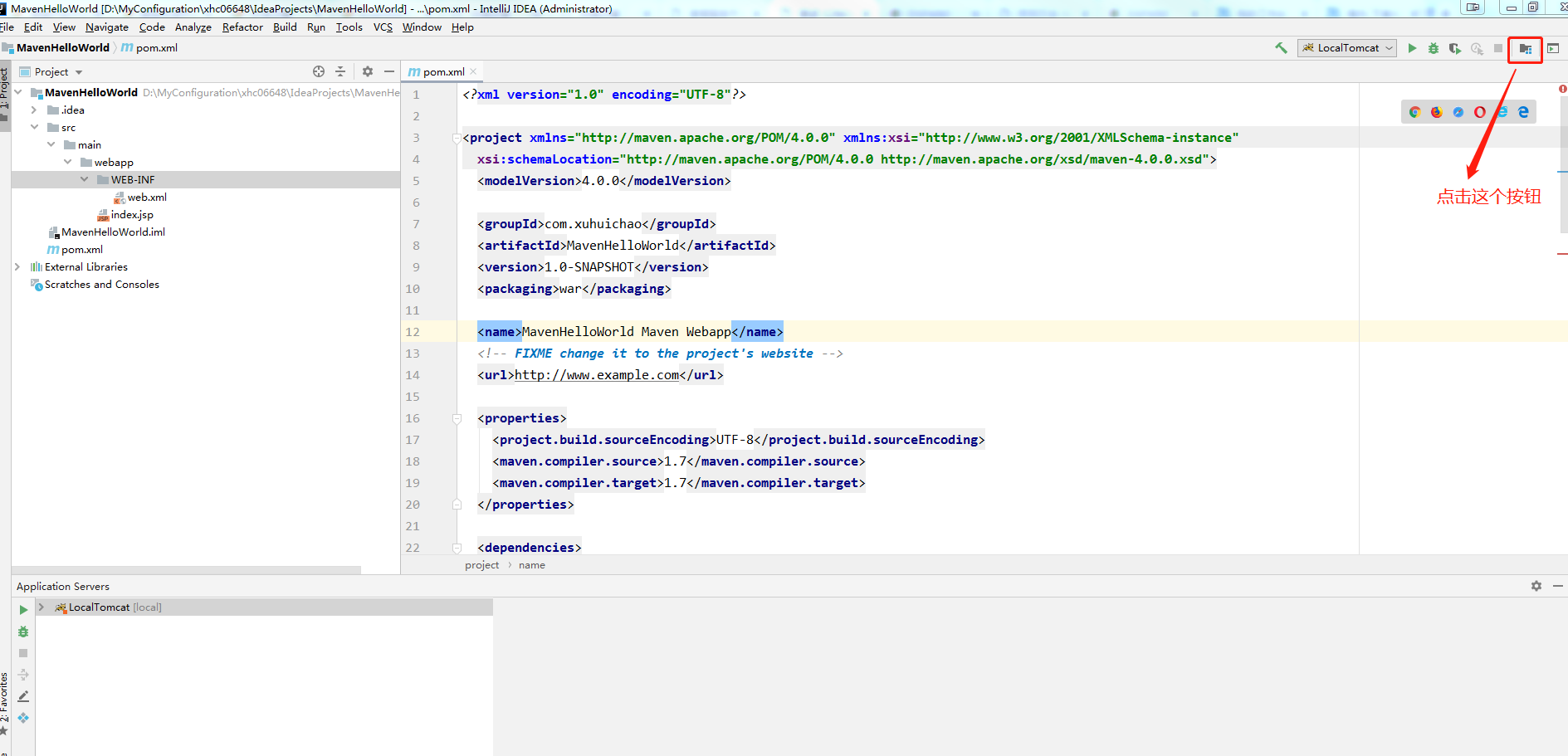Click the Build Project hammer icon
The height and width of the screenshot is (756, 1568).
1281,48
